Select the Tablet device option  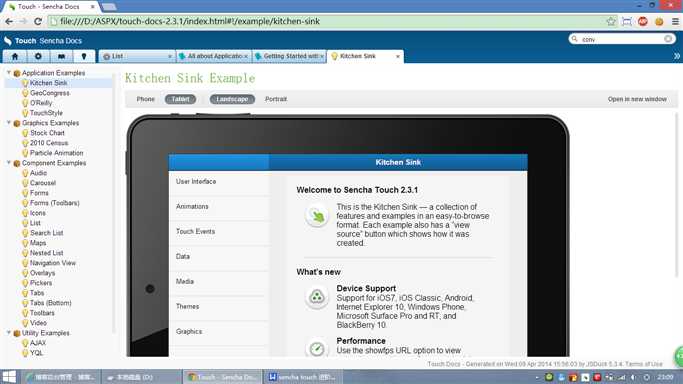[180, 99]
